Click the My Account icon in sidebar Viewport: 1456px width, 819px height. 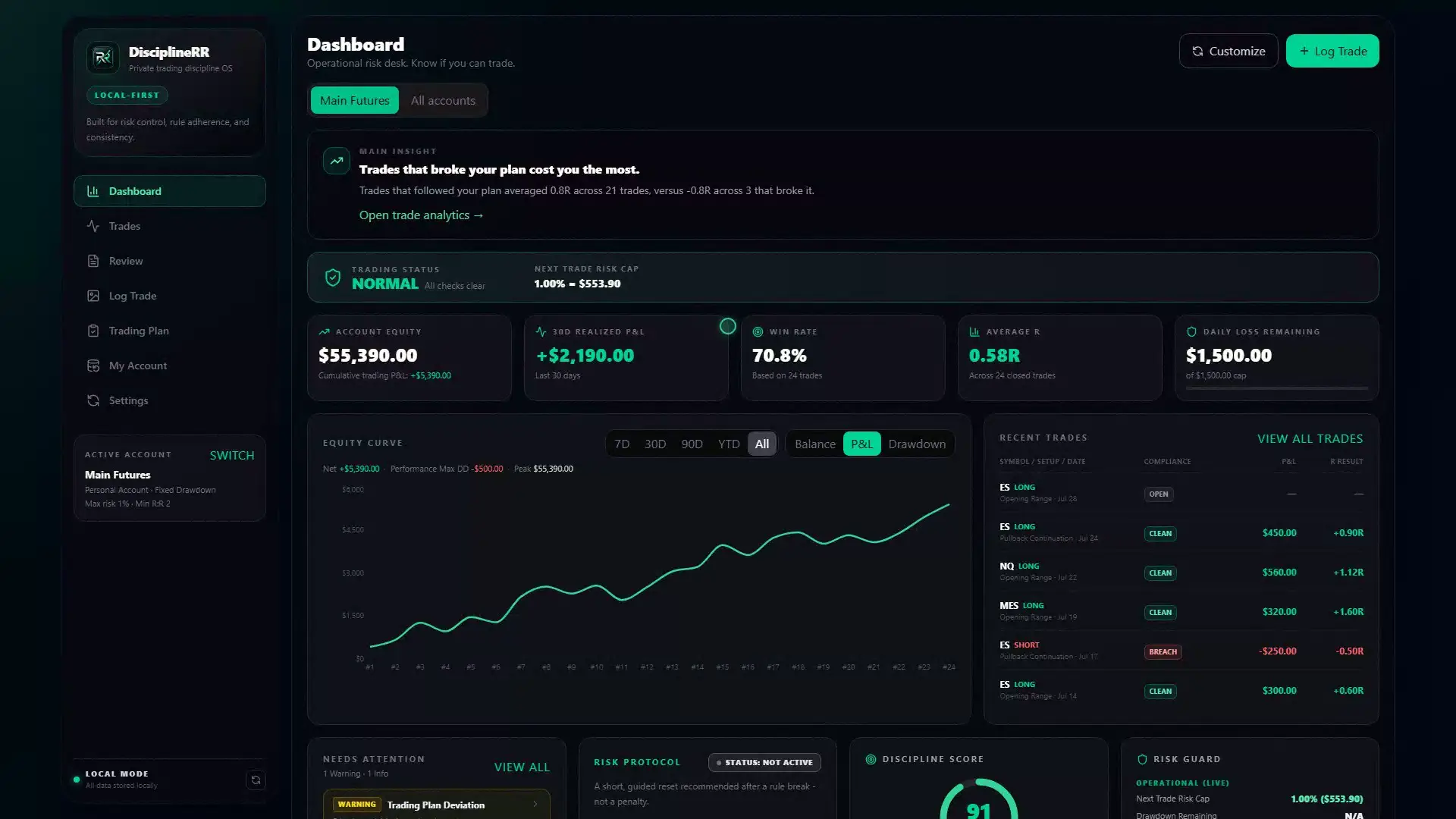pos(93,366)
